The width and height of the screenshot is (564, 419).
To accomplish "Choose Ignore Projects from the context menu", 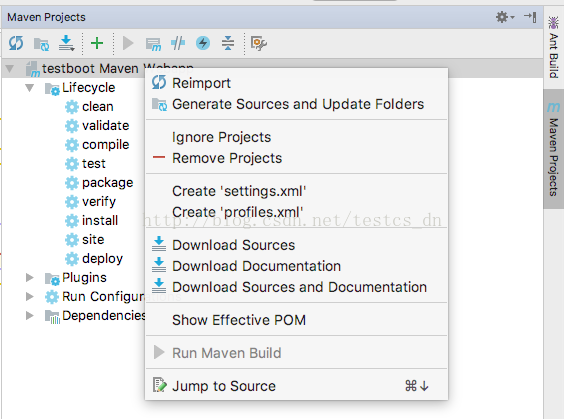I will (x=296, y=137).
